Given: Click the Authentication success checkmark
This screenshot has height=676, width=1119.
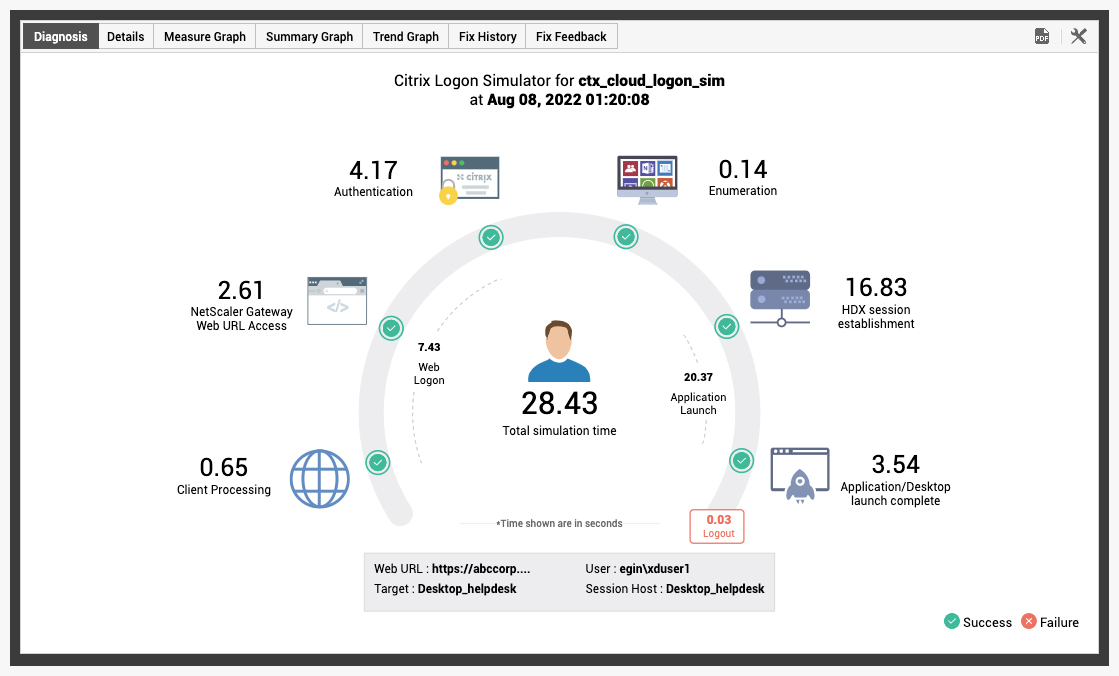Looking at the screenshot, I should click(491, 237).
